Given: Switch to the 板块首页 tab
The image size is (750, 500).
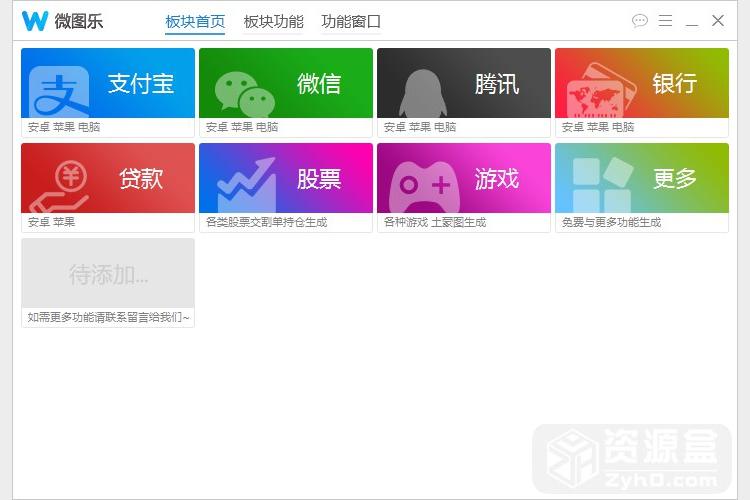Looking at the screenshot, I should click(195, 22).
